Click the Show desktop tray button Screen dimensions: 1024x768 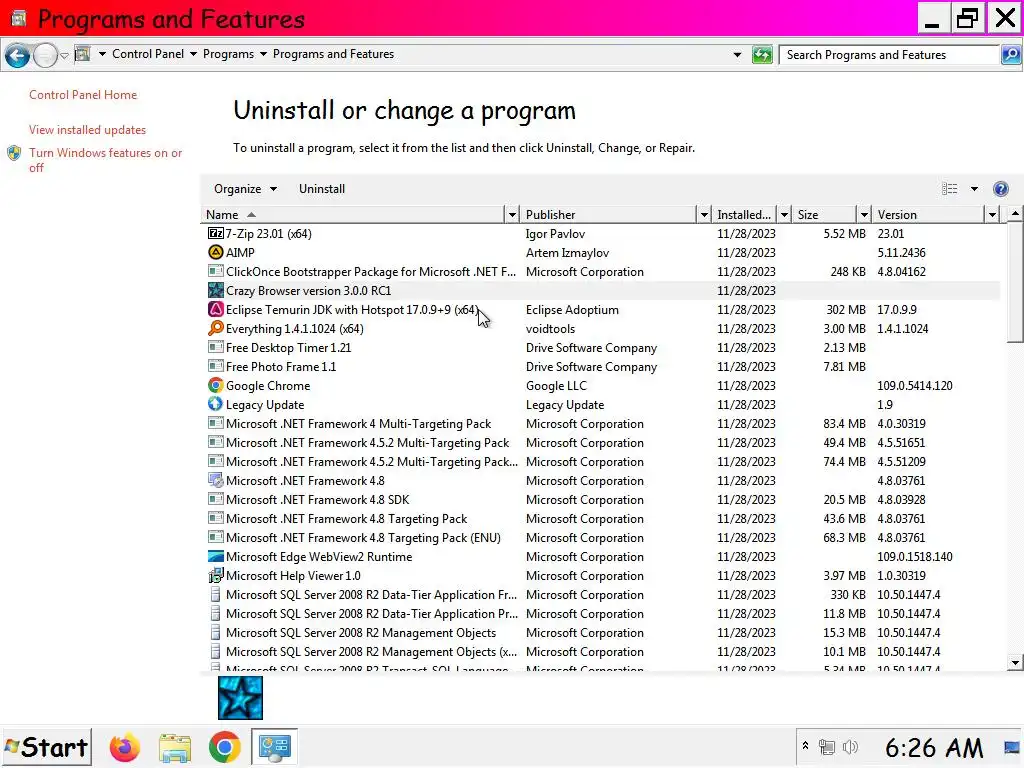tap(1012, 747)
